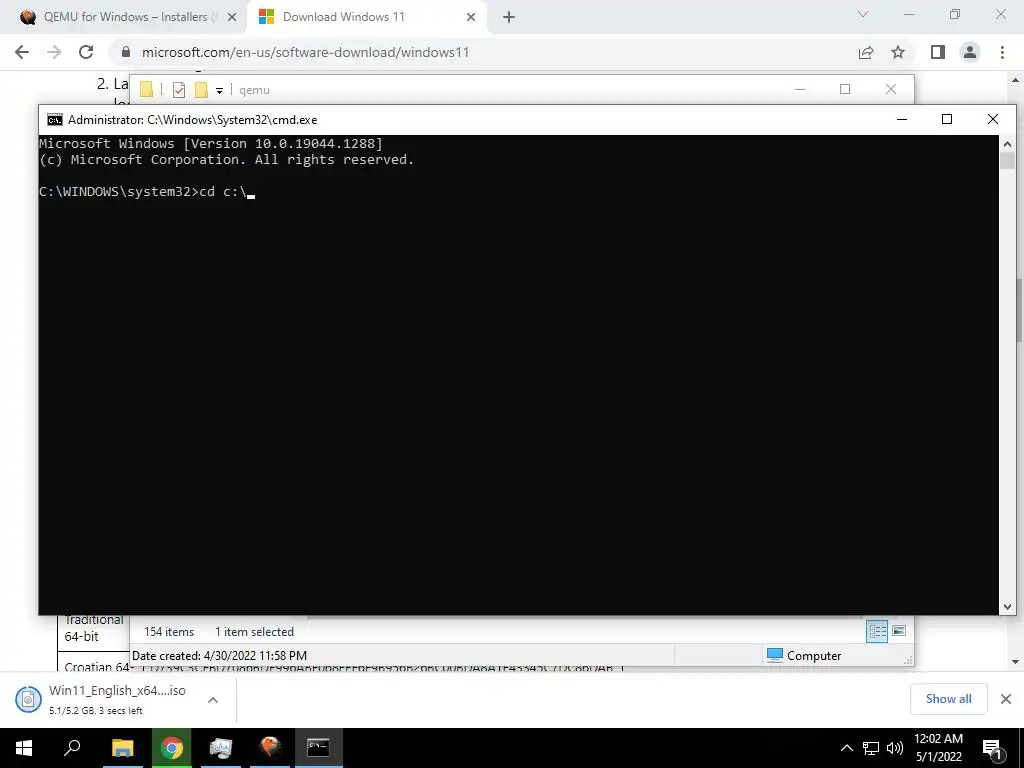Click the share this page icon
Image resolution: width=1024 pixels, height=768 pixels.
866,52
